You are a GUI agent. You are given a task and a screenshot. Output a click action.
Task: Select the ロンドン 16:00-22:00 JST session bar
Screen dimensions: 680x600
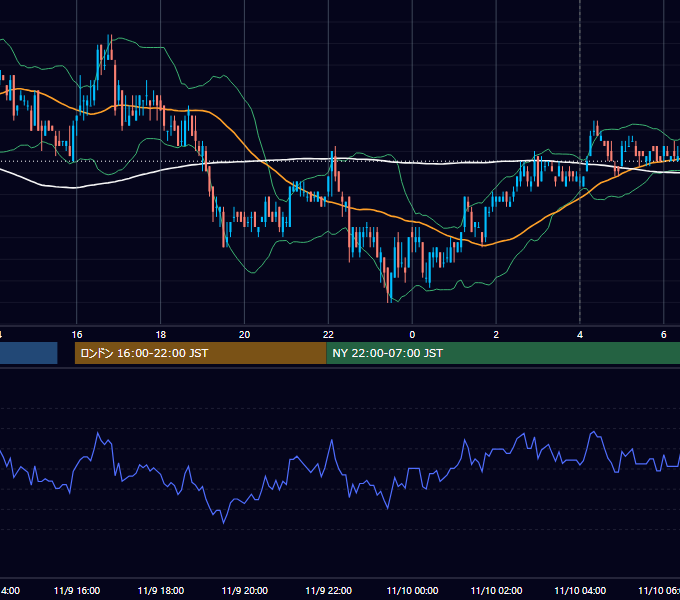tap(200, 353)
